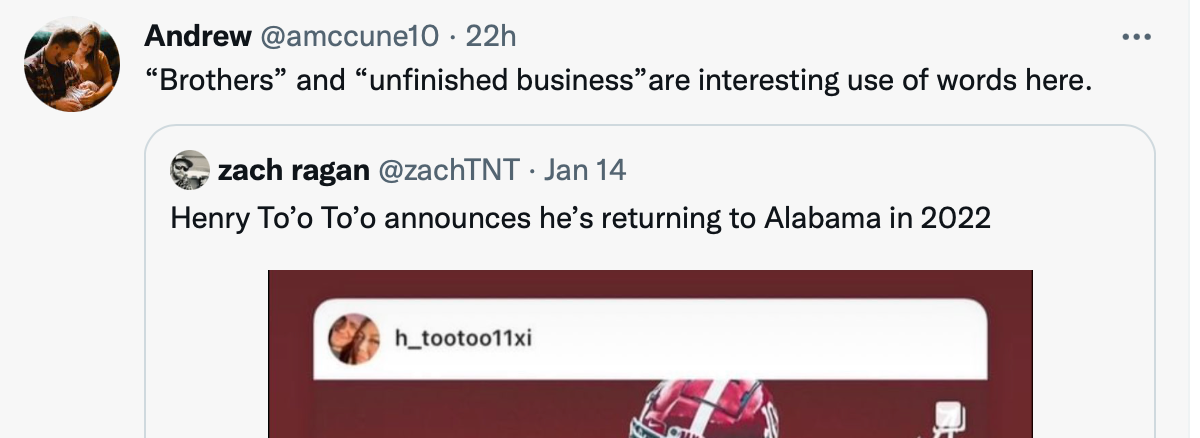Click the maroon strip above the story card
This screenshot has width=1200, height=438.
point(650,284)
